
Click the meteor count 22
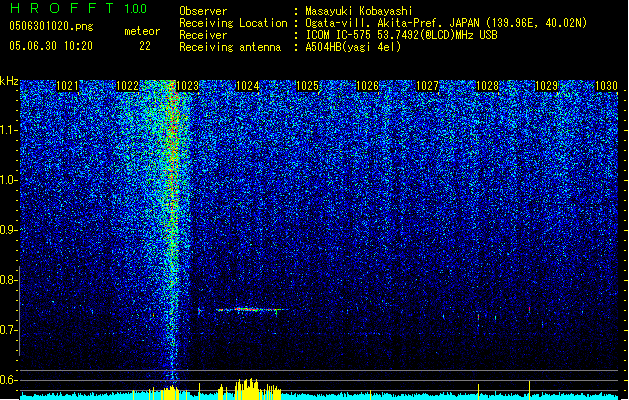(x=145, y=46)
